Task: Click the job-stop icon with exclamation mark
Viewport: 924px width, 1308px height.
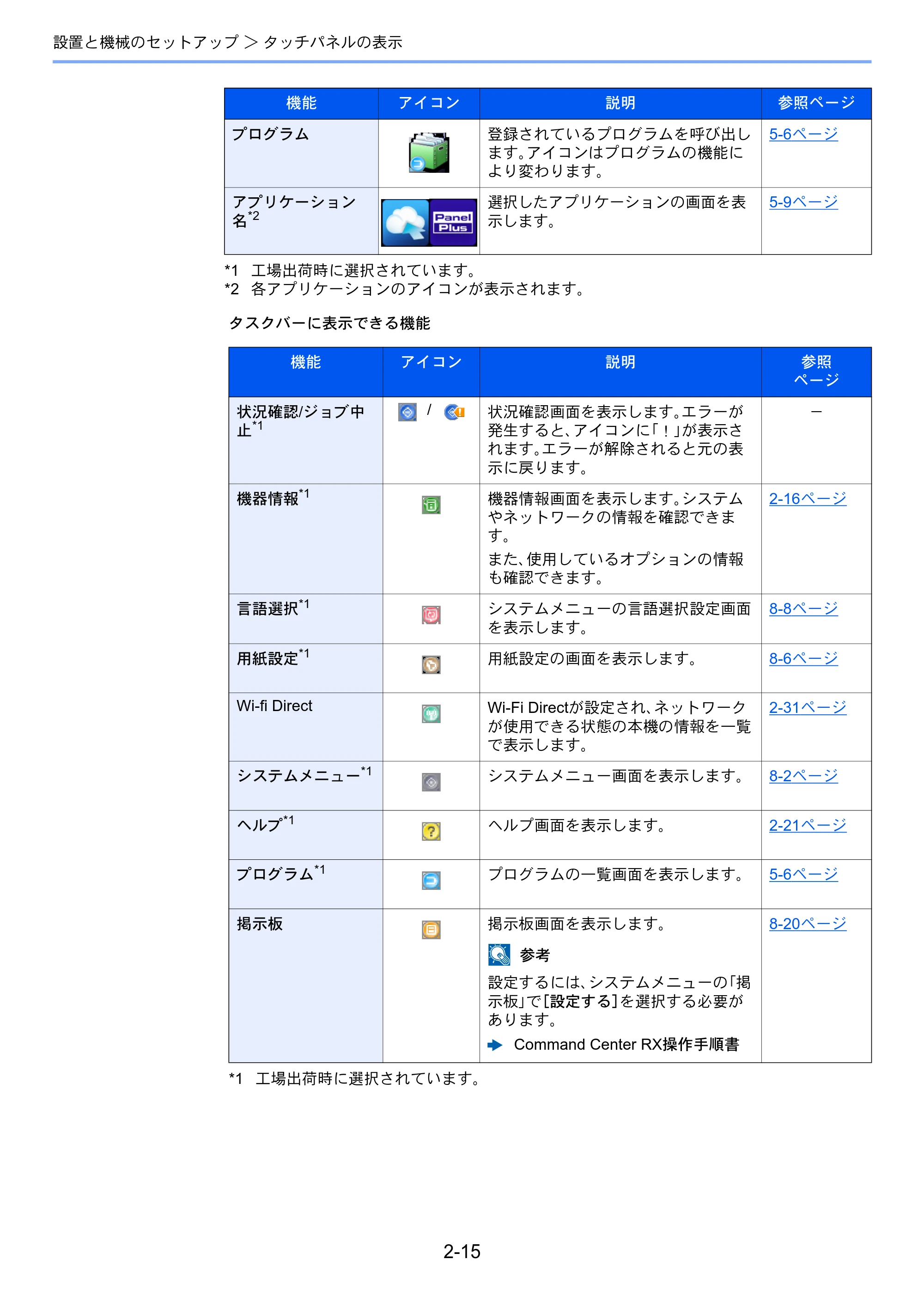Action: pyautogui.click(x=455, y=412)
